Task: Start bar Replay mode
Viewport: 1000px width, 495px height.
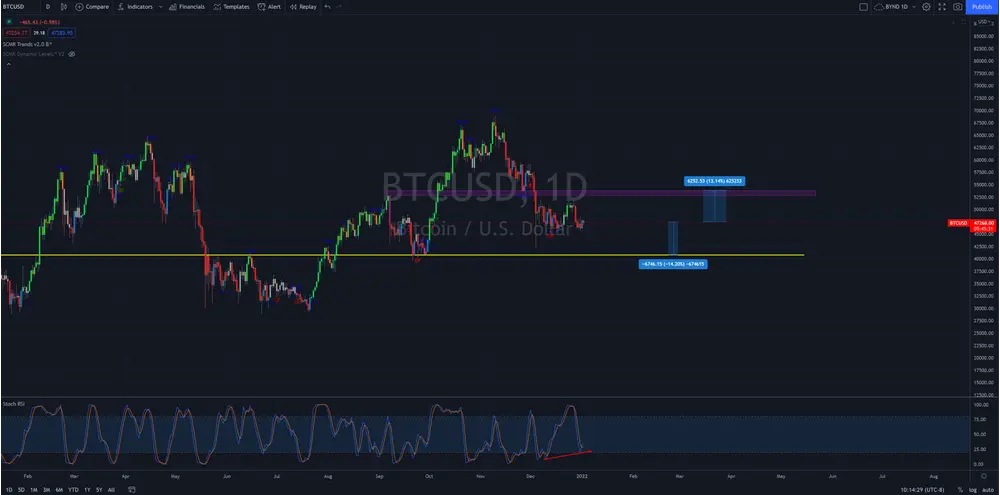Action: (302, 6)
